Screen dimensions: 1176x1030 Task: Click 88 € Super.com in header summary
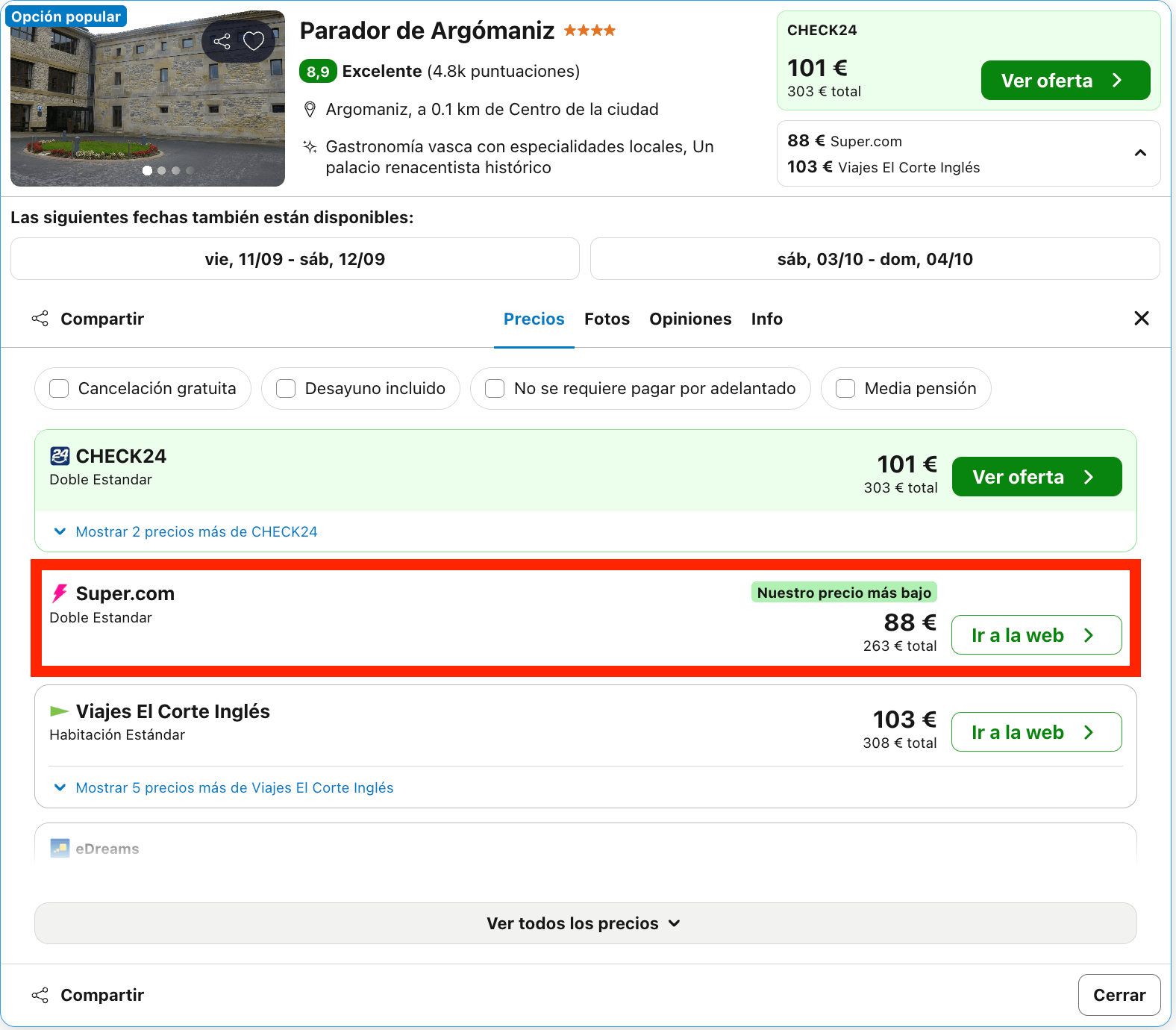pos(845,141)
